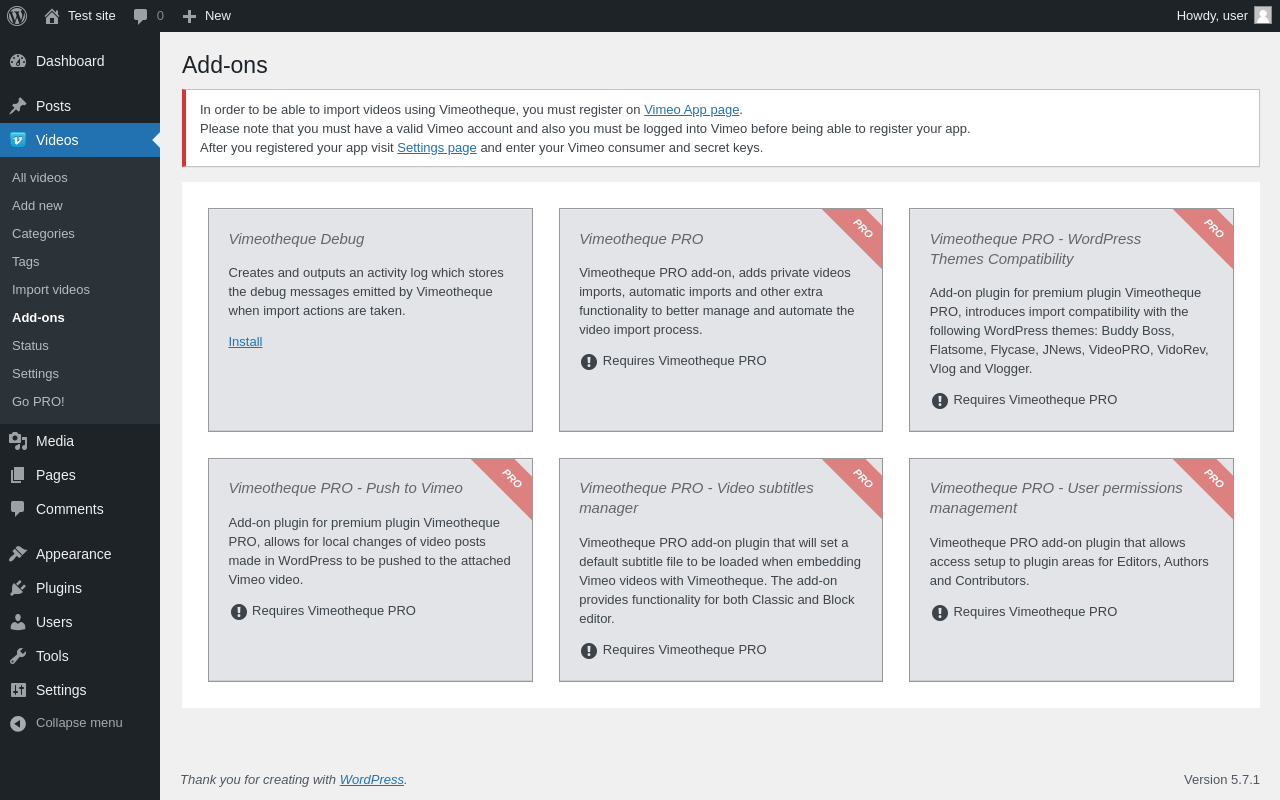Image resolution: width=1280 pixels, height=800 pixels.
Task: Open the Test site home icon
Action: (x=52, y=16)
